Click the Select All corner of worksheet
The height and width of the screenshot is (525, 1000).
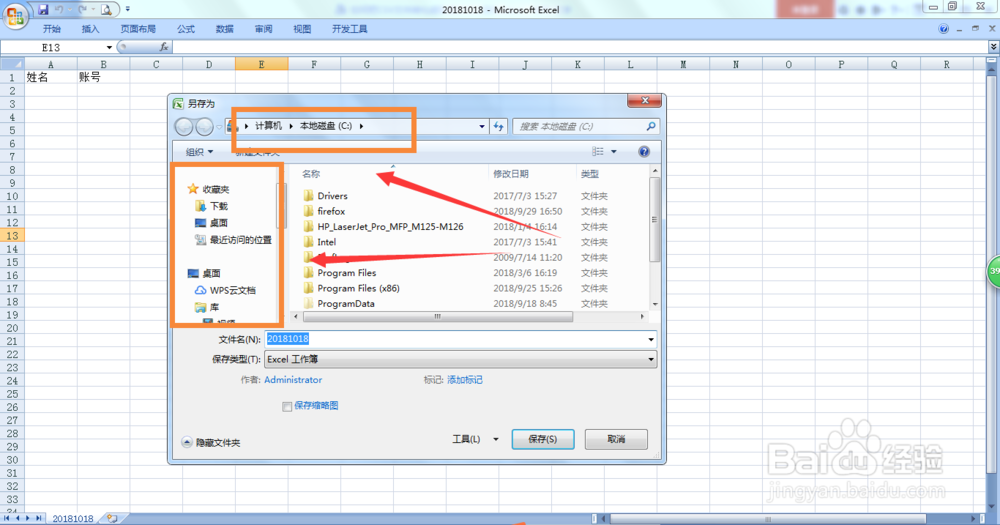pos(12,64)
